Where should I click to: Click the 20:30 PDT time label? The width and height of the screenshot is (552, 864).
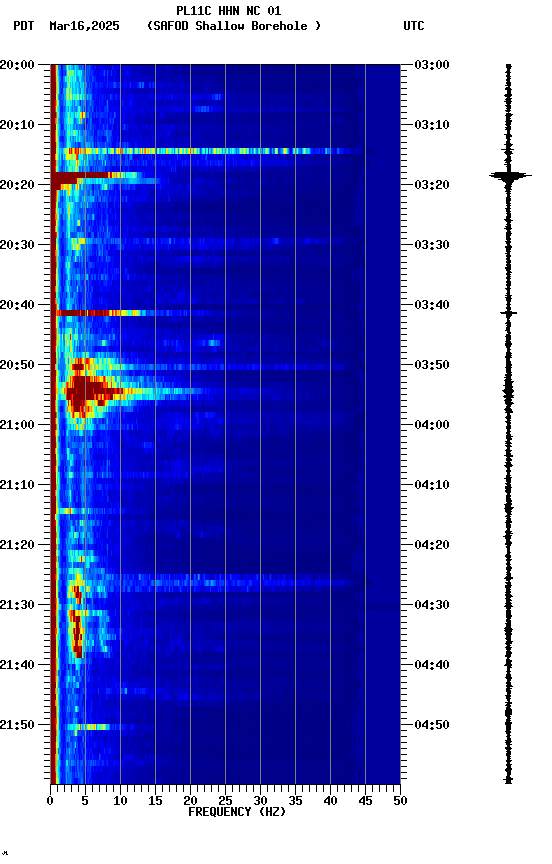[18, 245]
